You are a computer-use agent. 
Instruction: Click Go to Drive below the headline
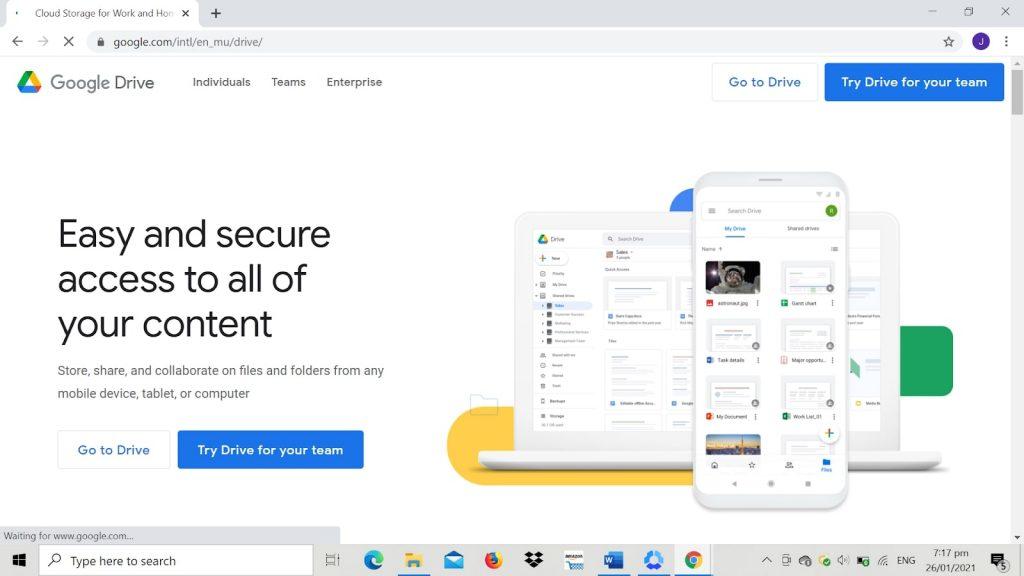(114, 450)
